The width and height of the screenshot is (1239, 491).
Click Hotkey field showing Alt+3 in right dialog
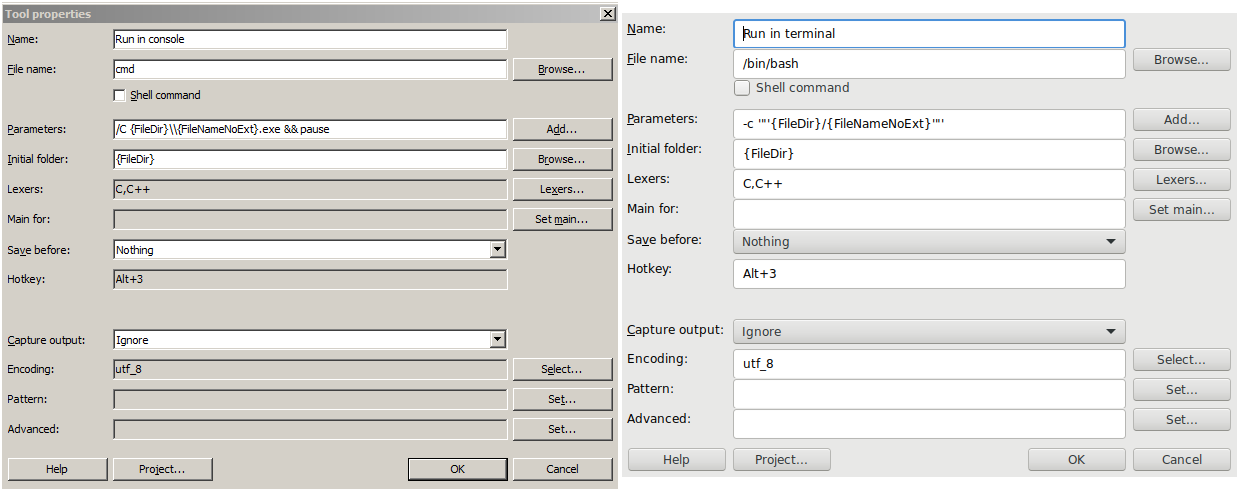(929, 274)
